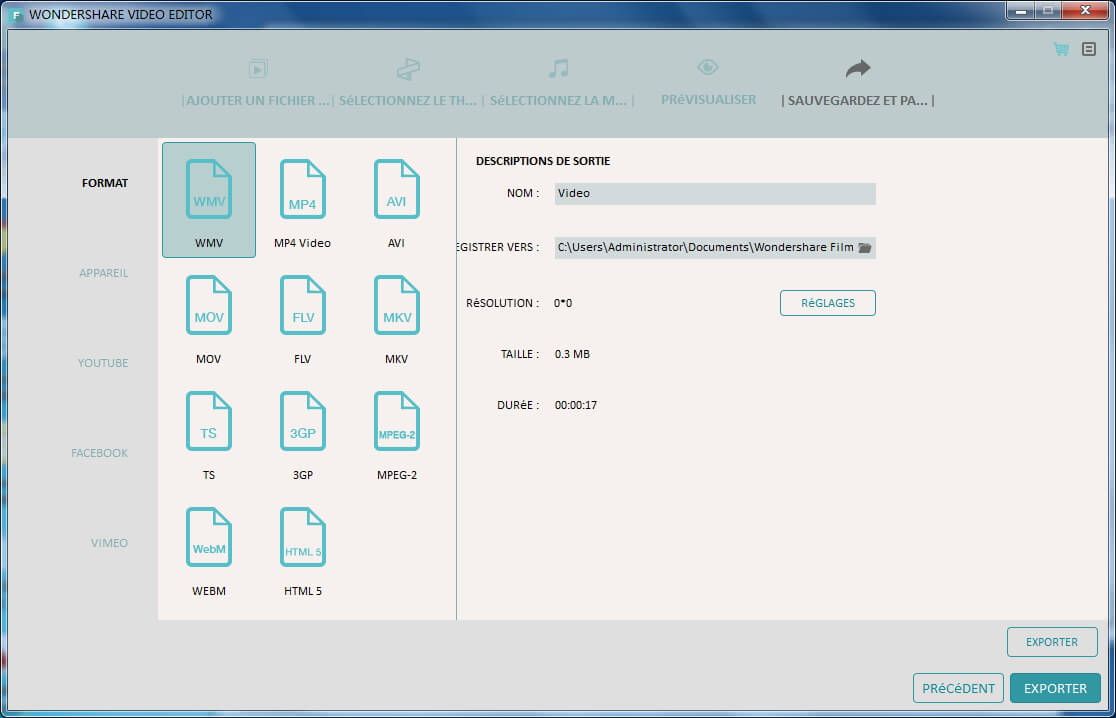Click the outlined Exporter button
1116x718 pixels.
click(x=1052, y=642)
